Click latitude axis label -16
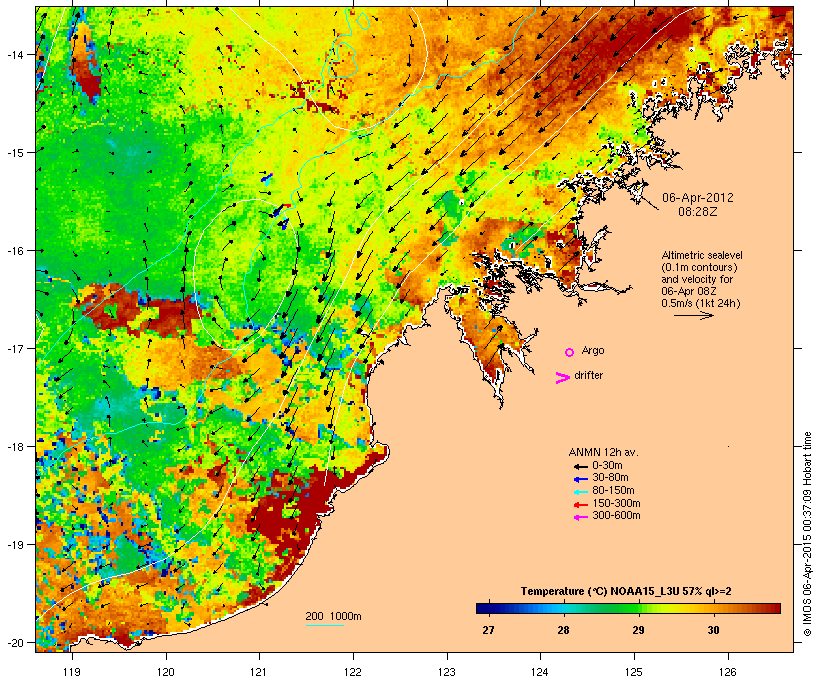 point(14,251)
